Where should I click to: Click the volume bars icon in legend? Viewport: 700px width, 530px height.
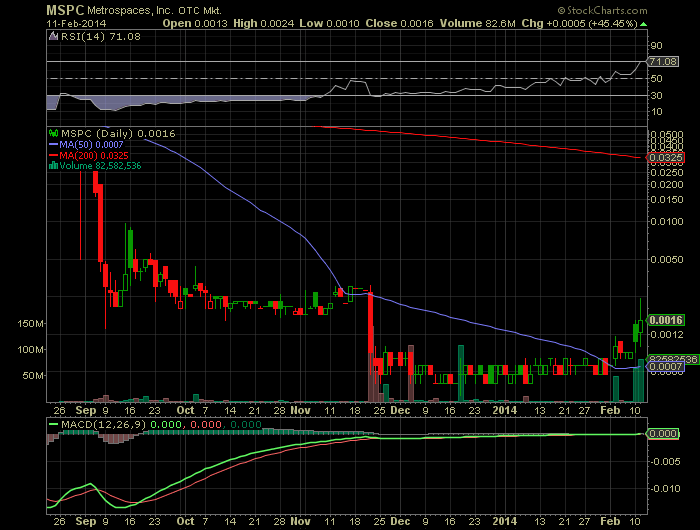coord(54,166)
